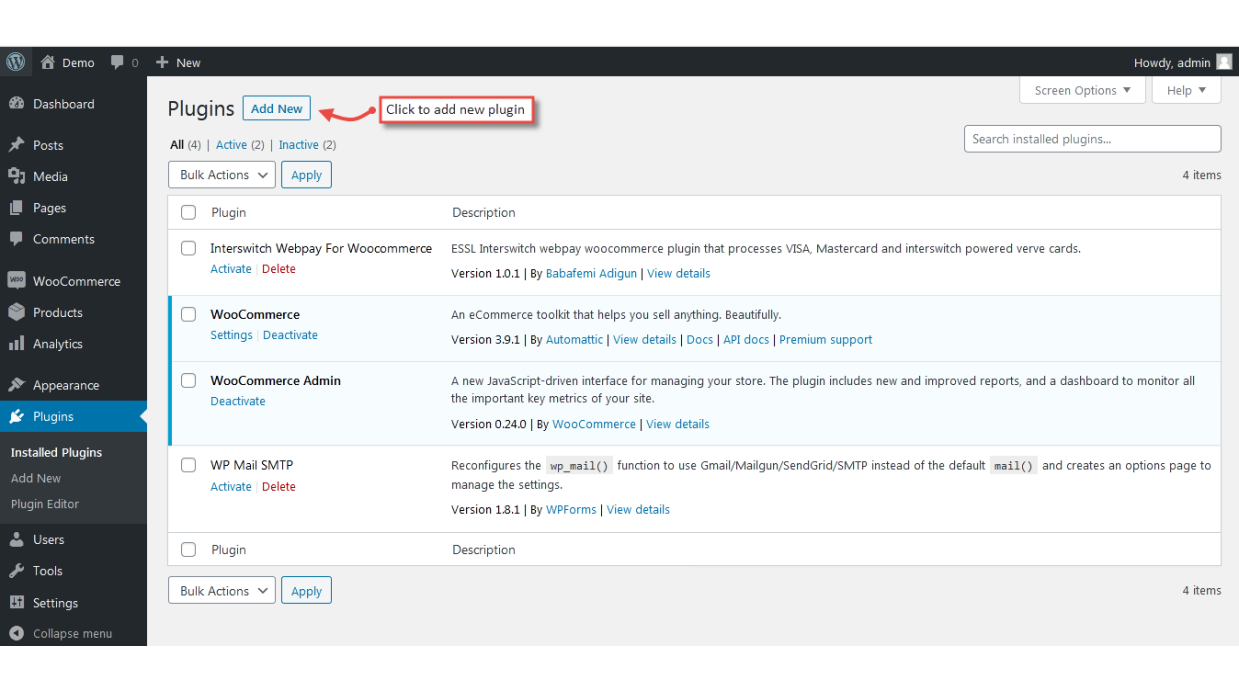The image size is (1239, 690).
Task: Click the Add New plugin button
Action: coord(277,109)
